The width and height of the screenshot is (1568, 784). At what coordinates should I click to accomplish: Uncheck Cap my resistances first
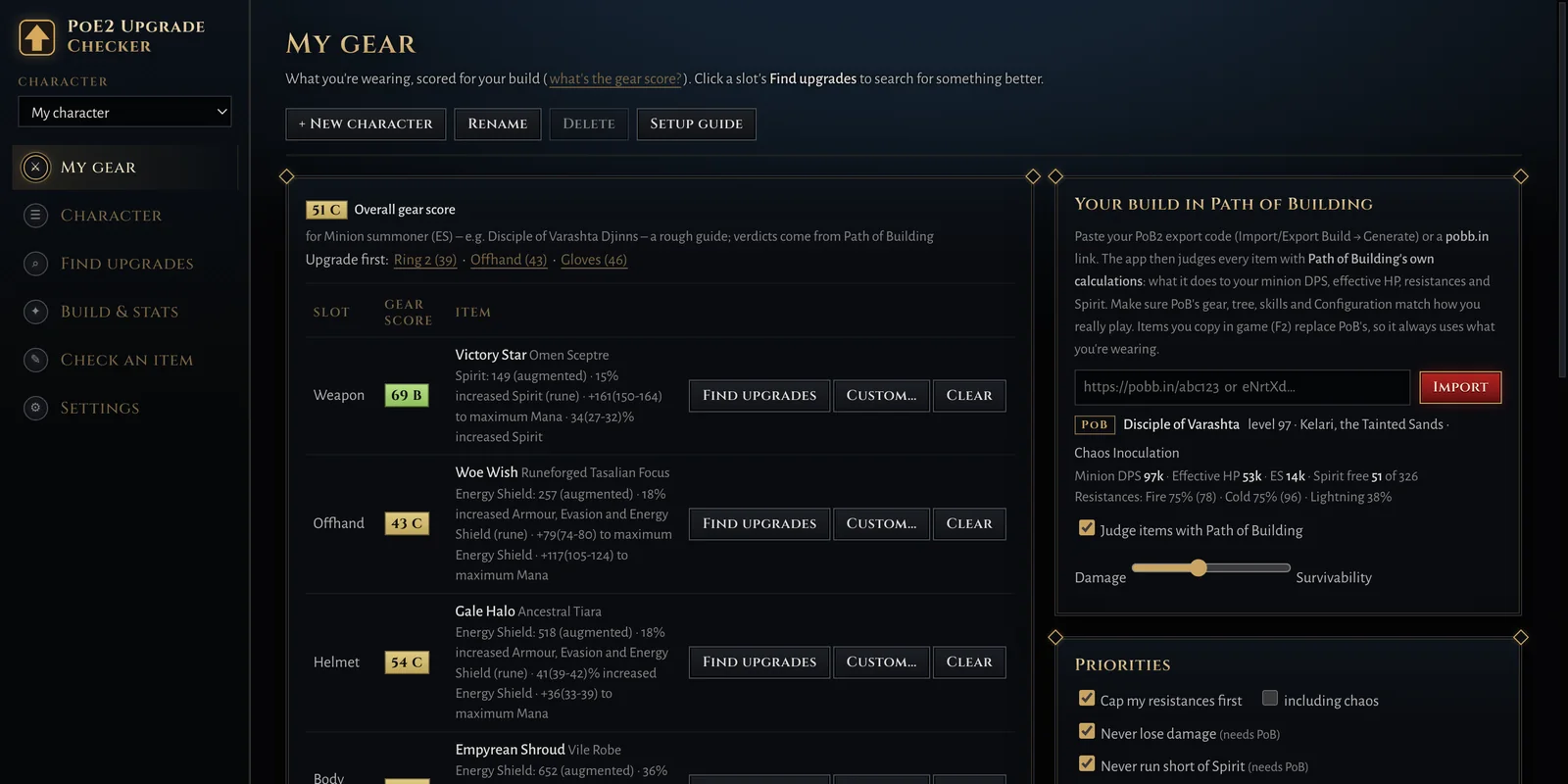click(1087, 699)
